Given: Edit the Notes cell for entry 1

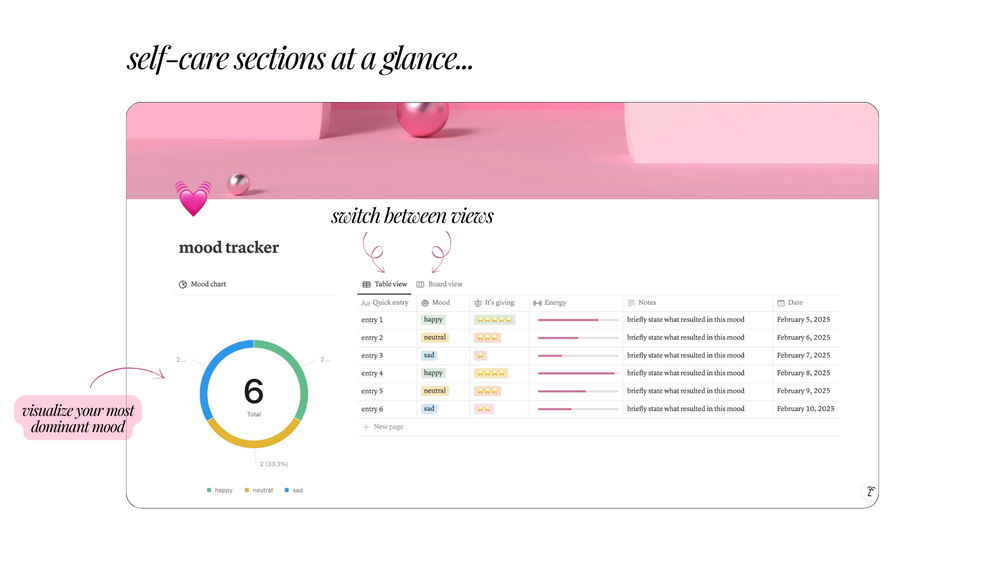Looking at the screenshot, I should pyautogui.click(x=686, y=320).
